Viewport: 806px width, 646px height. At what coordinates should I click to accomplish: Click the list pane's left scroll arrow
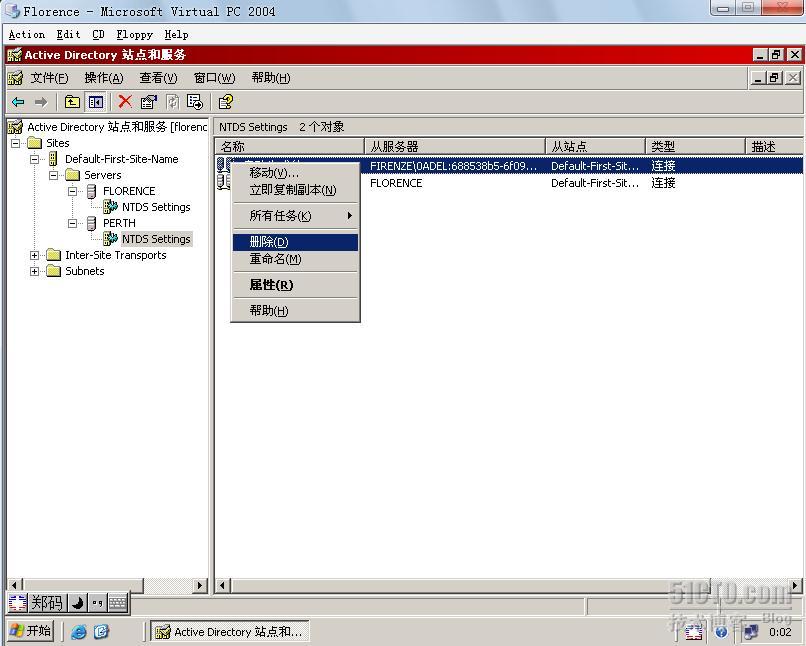(223, 585)
